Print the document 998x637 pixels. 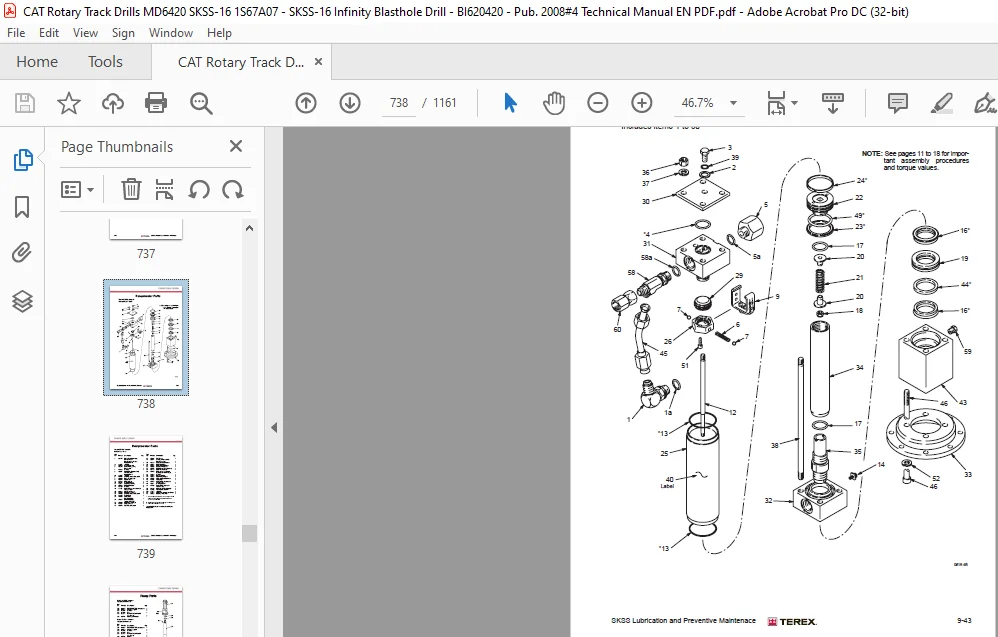[156, 102]
